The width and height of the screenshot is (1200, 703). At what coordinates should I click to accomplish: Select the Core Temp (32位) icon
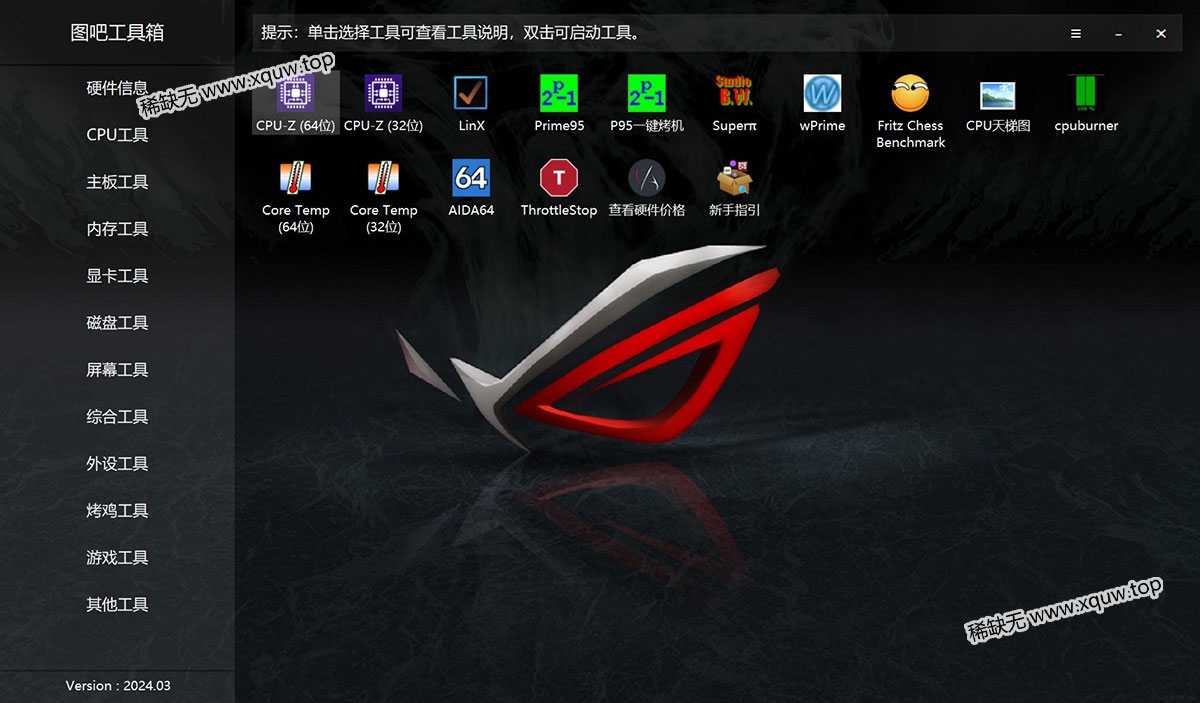point(383,178)
